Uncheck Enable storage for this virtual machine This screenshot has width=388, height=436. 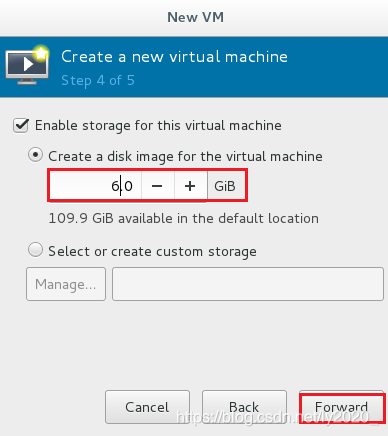click(x=21, y=126)
